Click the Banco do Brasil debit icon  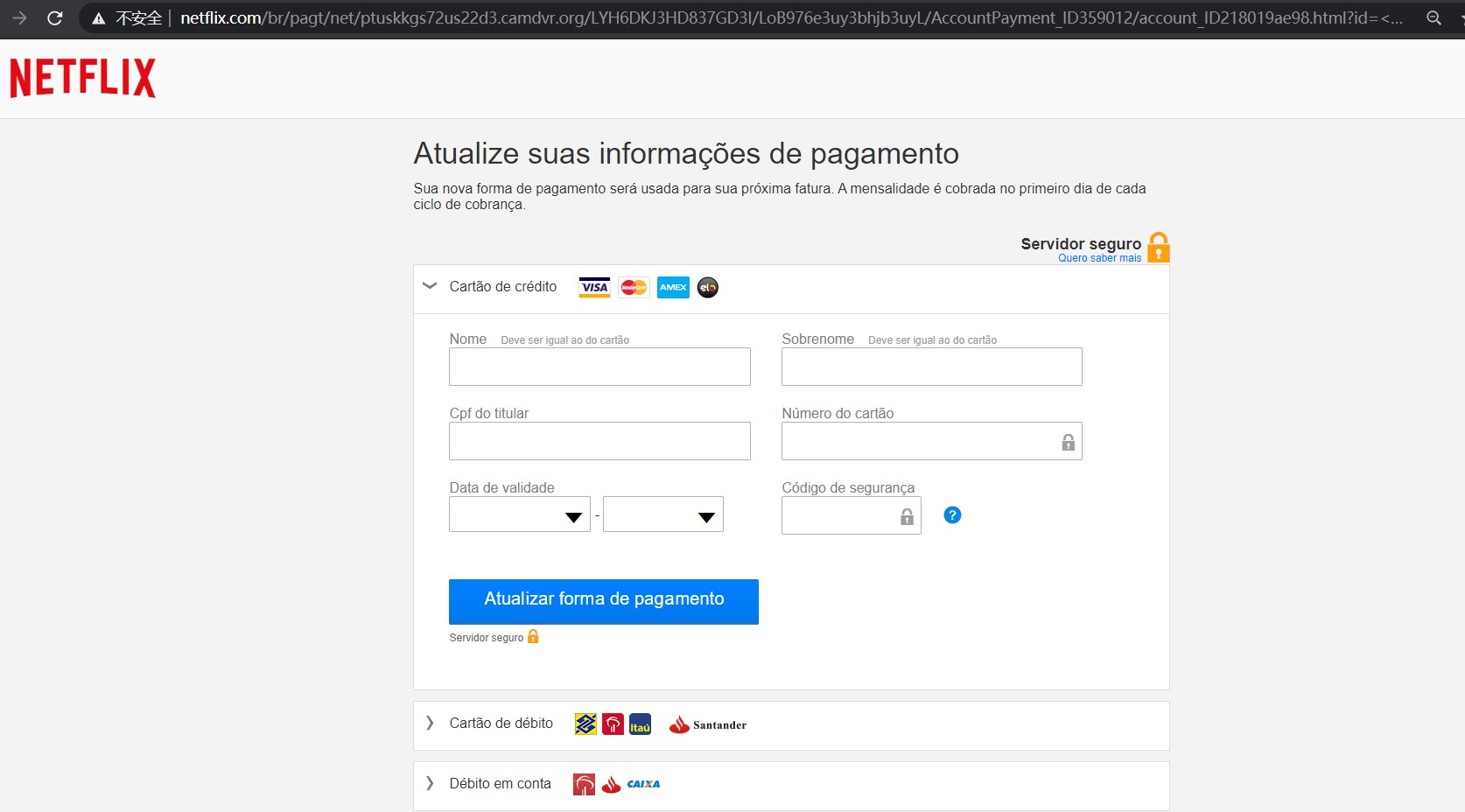point(585,724)
